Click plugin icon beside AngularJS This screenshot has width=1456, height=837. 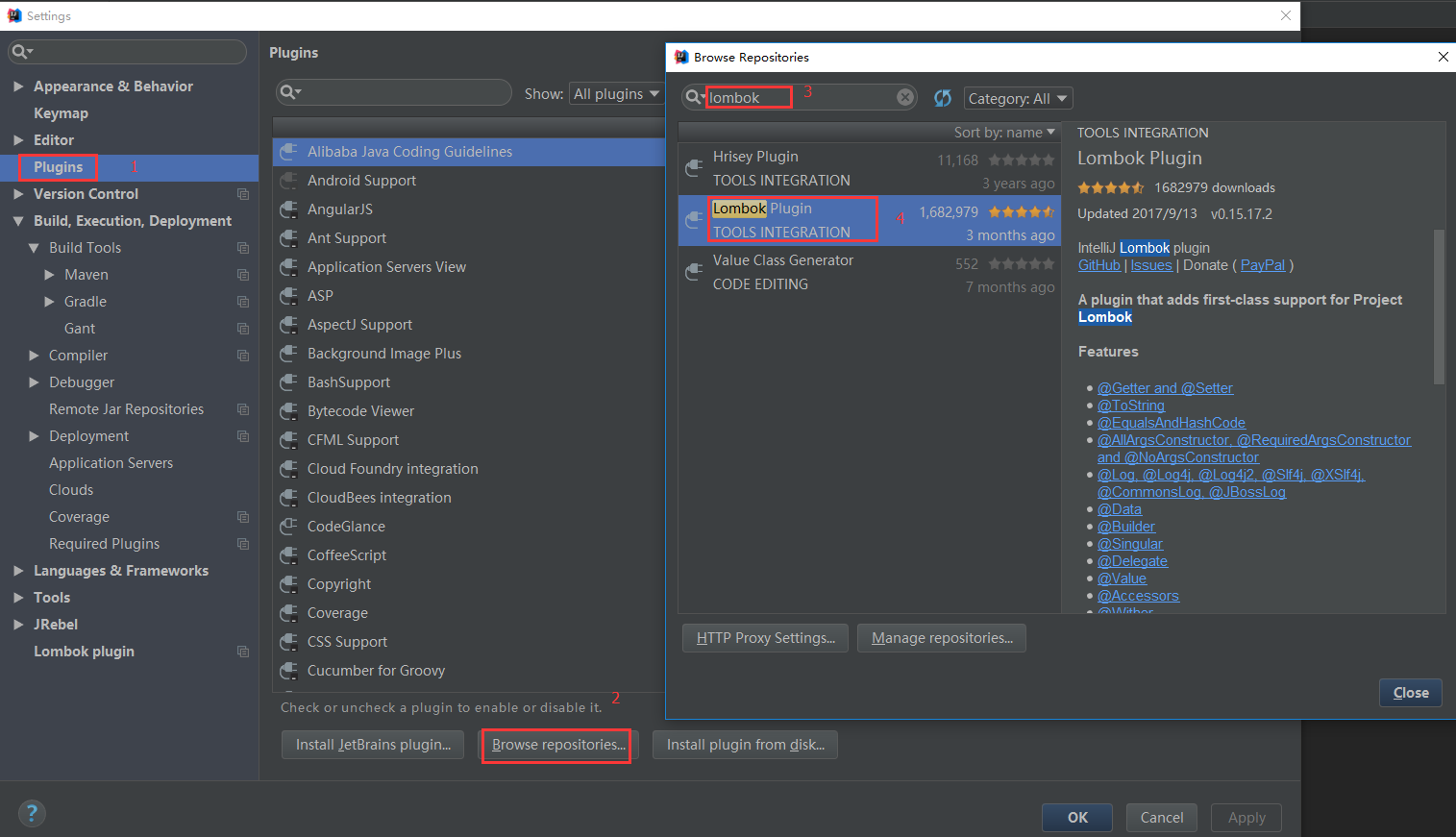(x=288, y=209)
